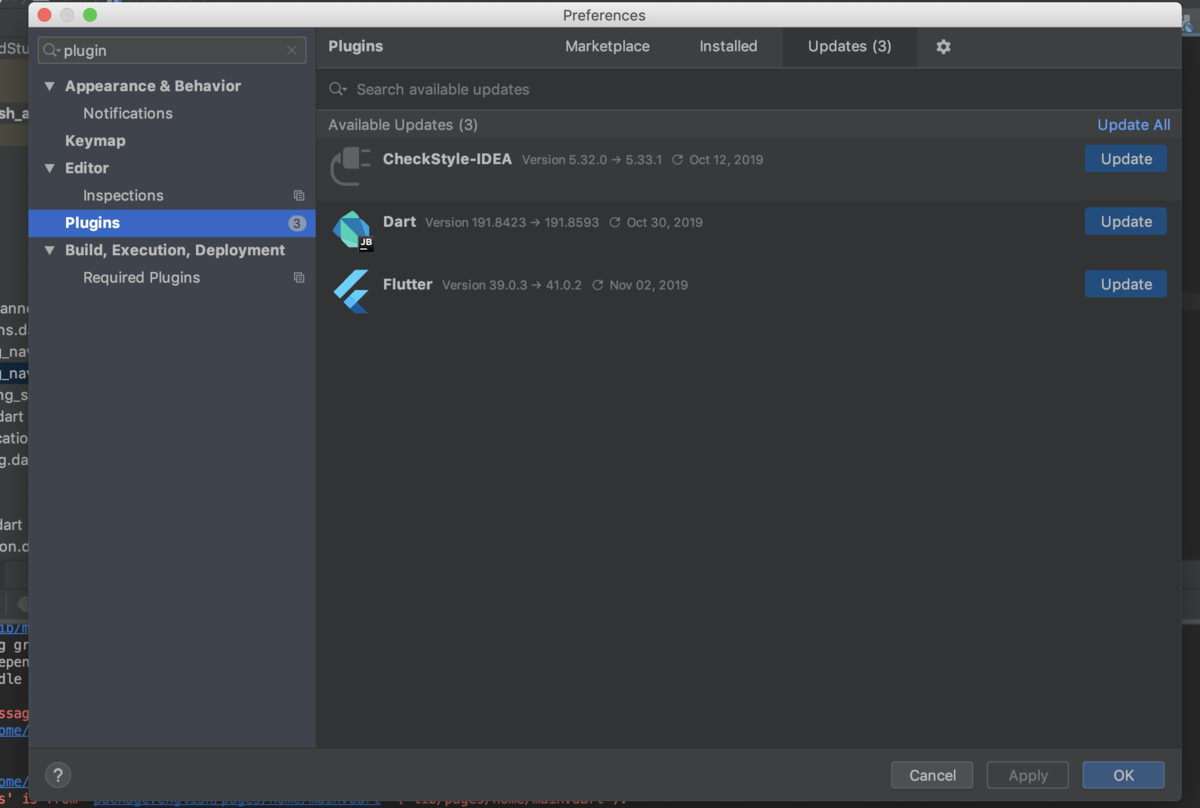Click the Oct 30, 2019 date
This screenshot has height=808, width=1200.
pos(665,222)
